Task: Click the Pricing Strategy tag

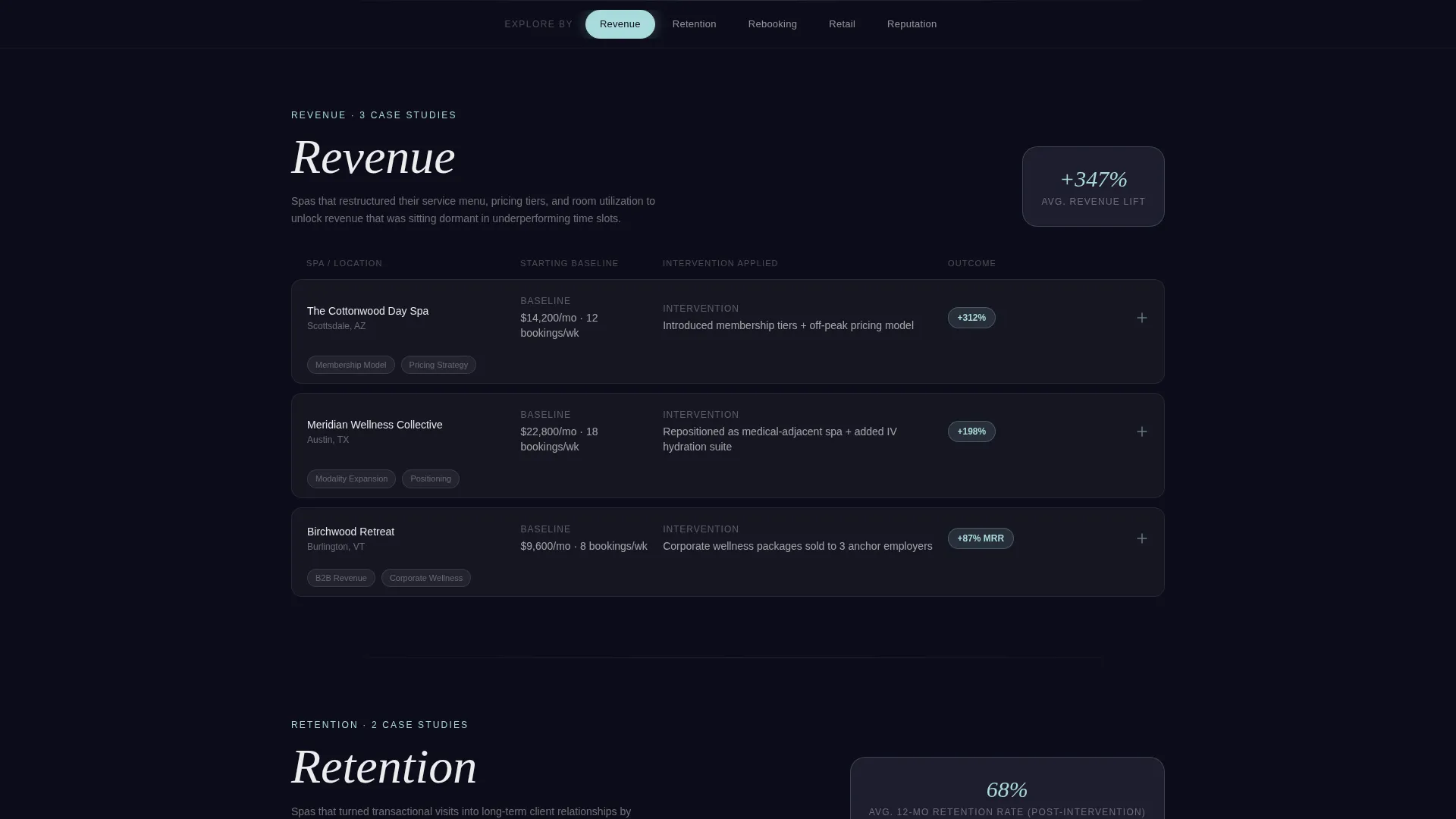Action: coord(438,365)
